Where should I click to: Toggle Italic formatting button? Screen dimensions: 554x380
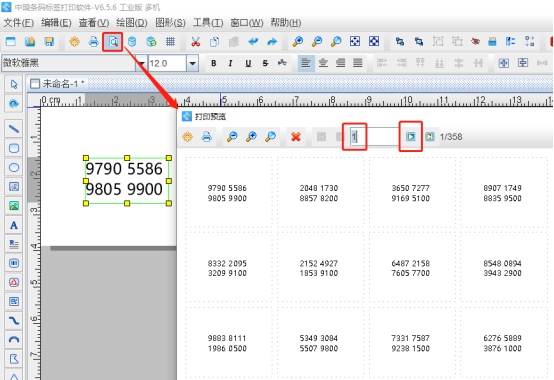click(x=231, y=63)
